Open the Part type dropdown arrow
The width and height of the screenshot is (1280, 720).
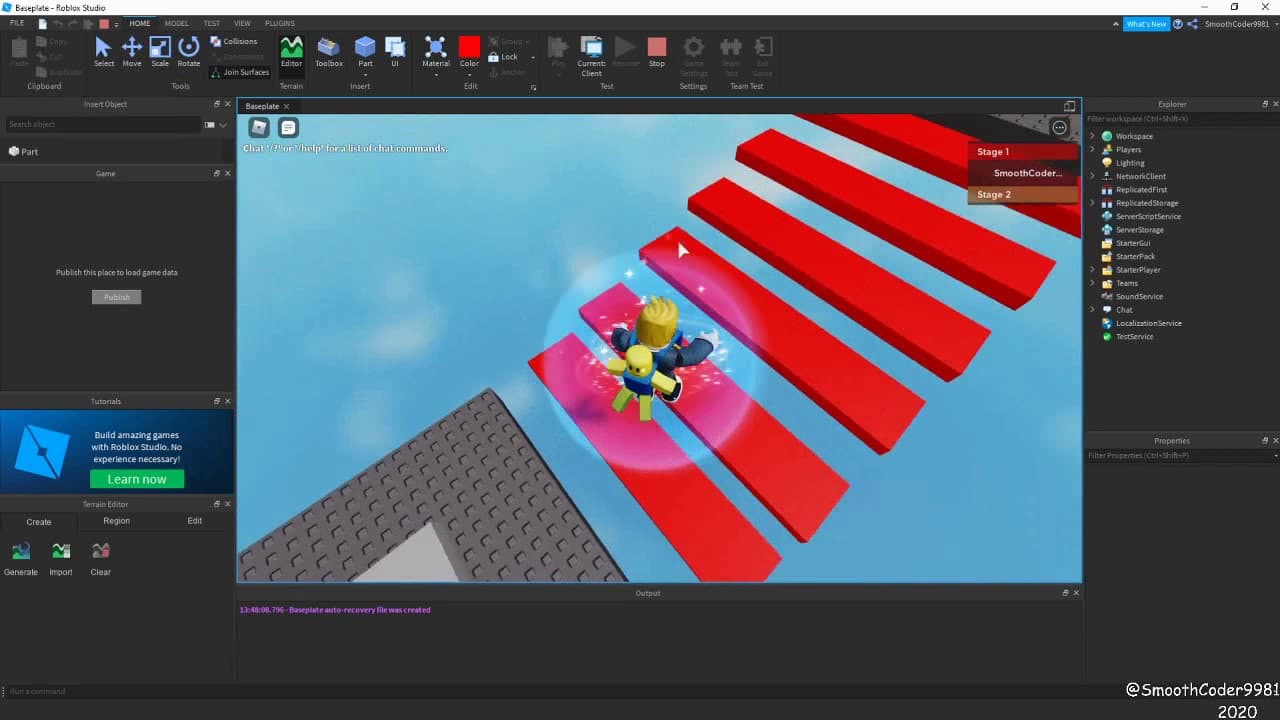point(365,75)
